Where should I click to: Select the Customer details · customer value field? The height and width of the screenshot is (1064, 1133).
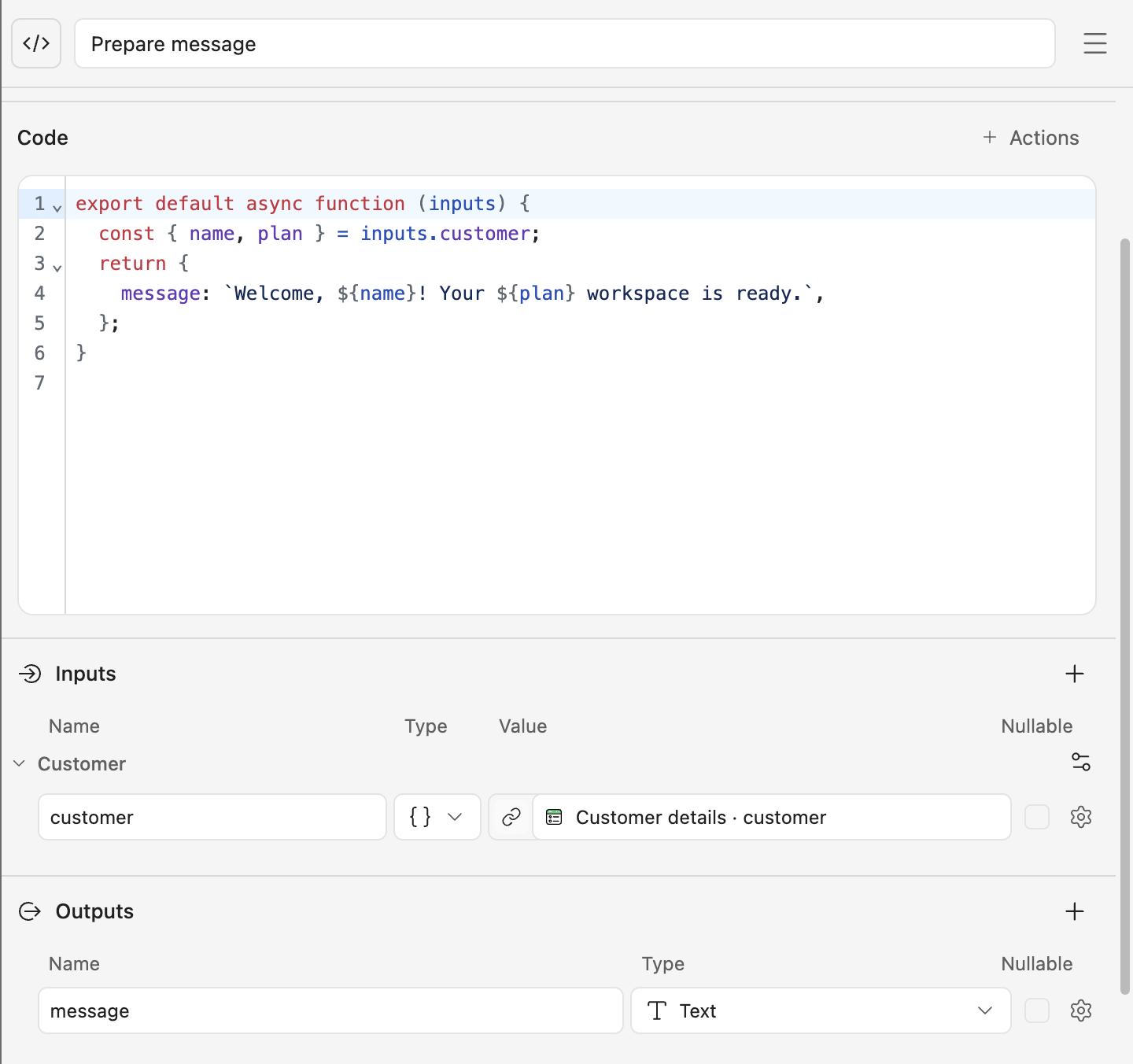[x=772, y=817]
